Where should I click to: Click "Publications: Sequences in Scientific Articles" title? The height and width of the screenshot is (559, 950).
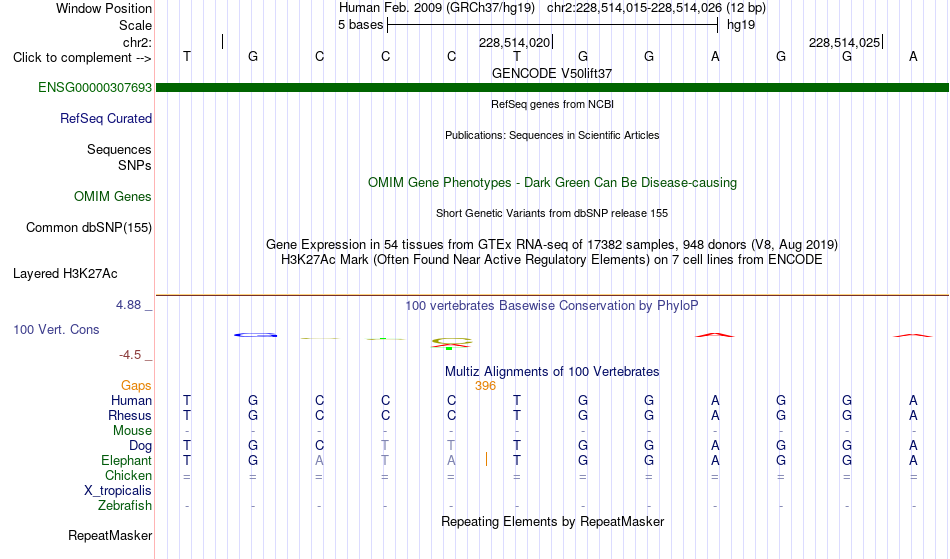click(x=552, y=135)
